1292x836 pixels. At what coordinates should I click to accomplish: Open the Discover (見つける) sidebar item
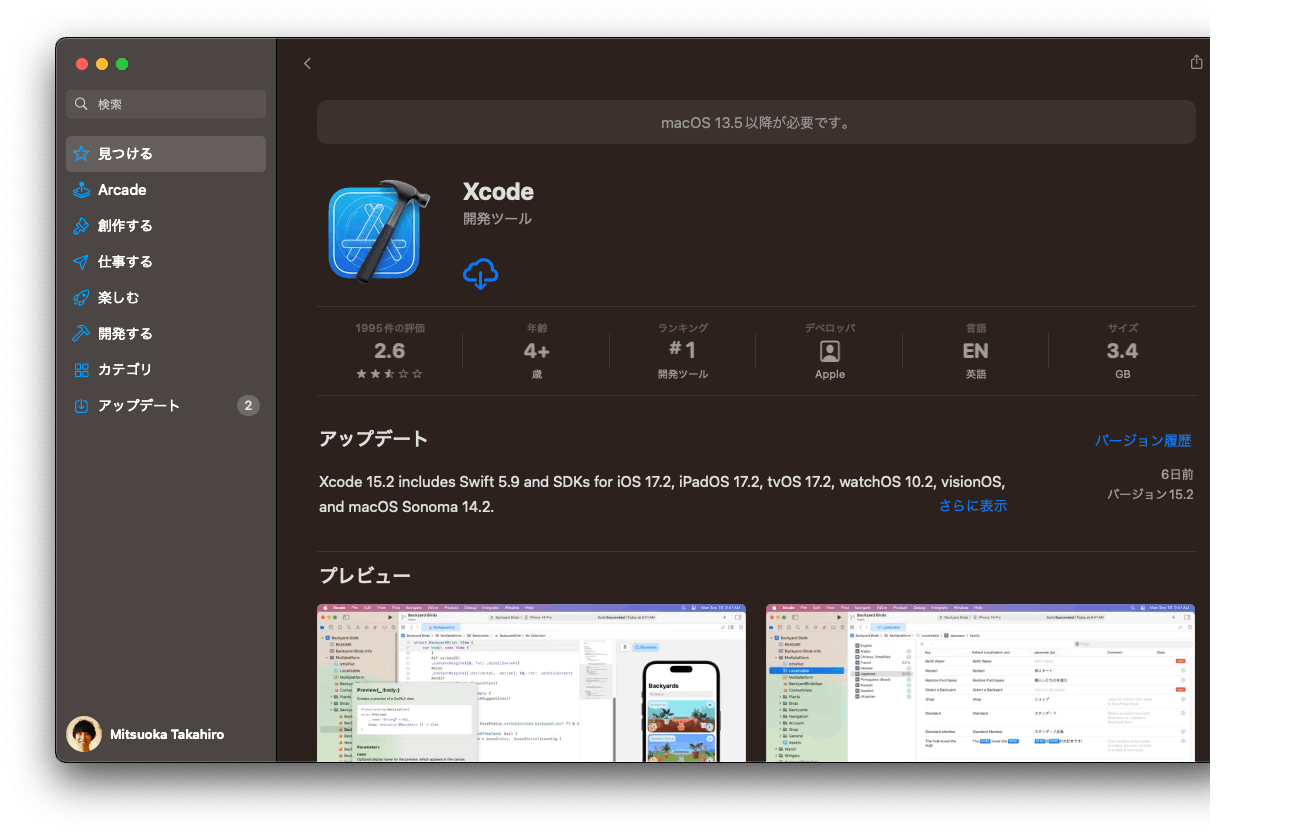[x=166, y=154]
